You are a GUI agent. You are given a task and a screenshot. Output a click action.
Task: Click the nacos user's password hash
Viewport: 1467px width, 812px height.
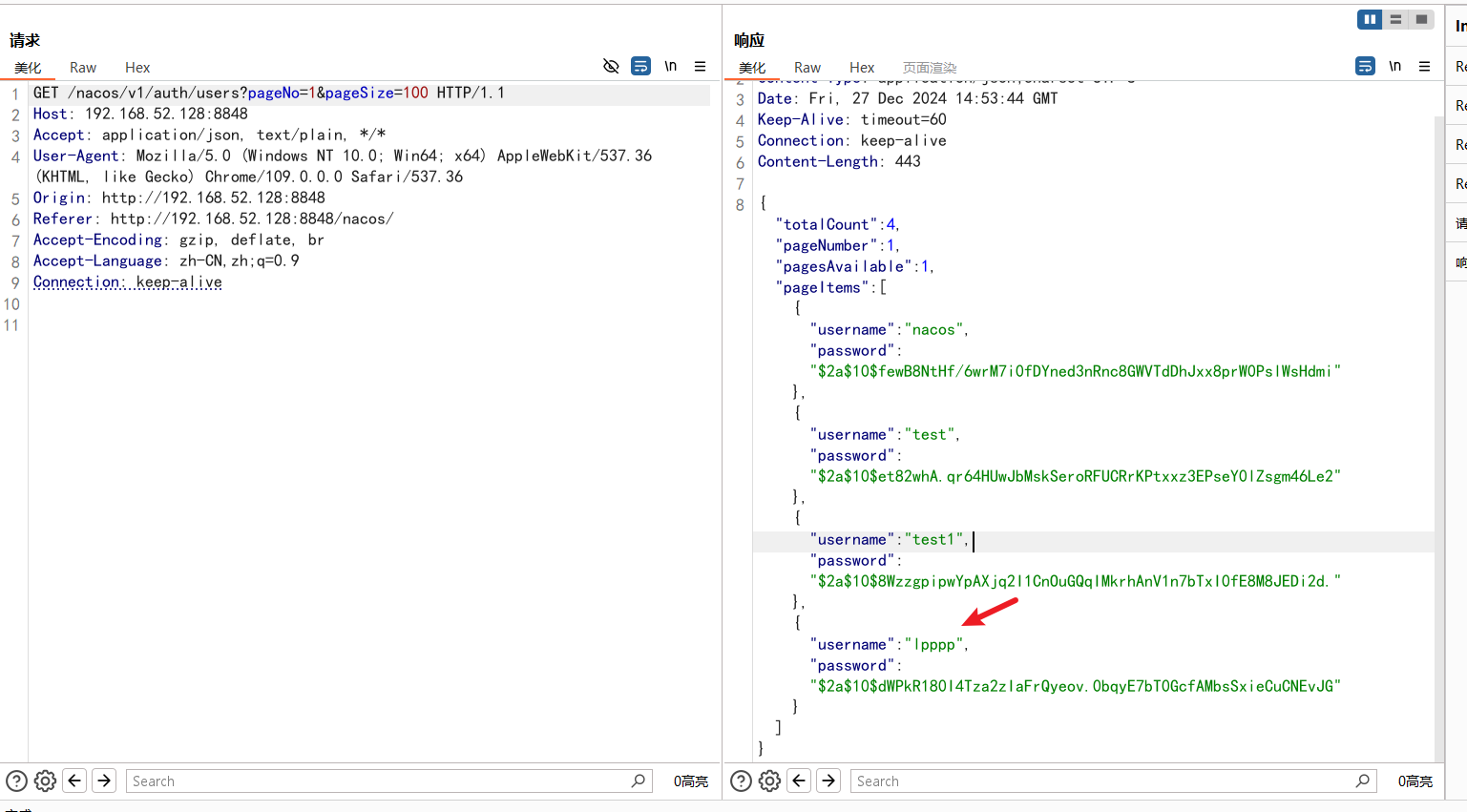pos(1076,371)
